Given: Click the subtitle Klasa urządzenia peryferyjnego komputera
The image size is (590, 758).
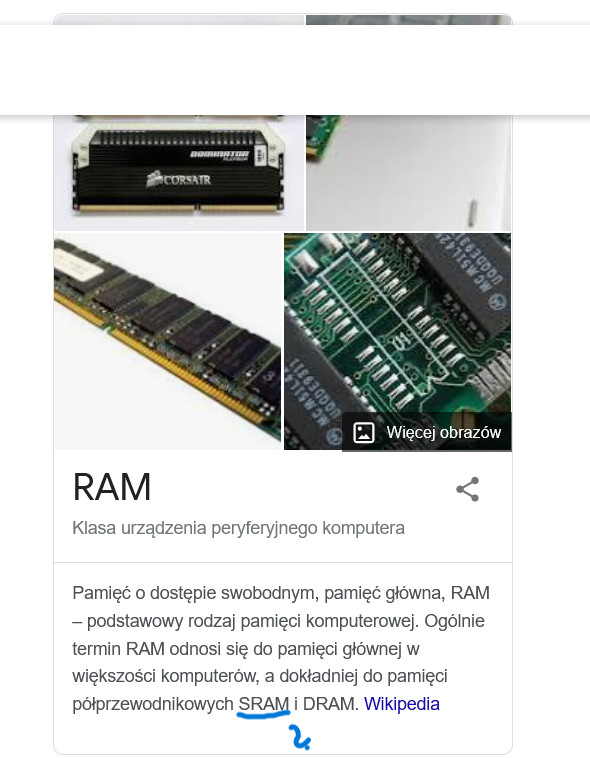Looking at the screenshot, I should point(238,528).
